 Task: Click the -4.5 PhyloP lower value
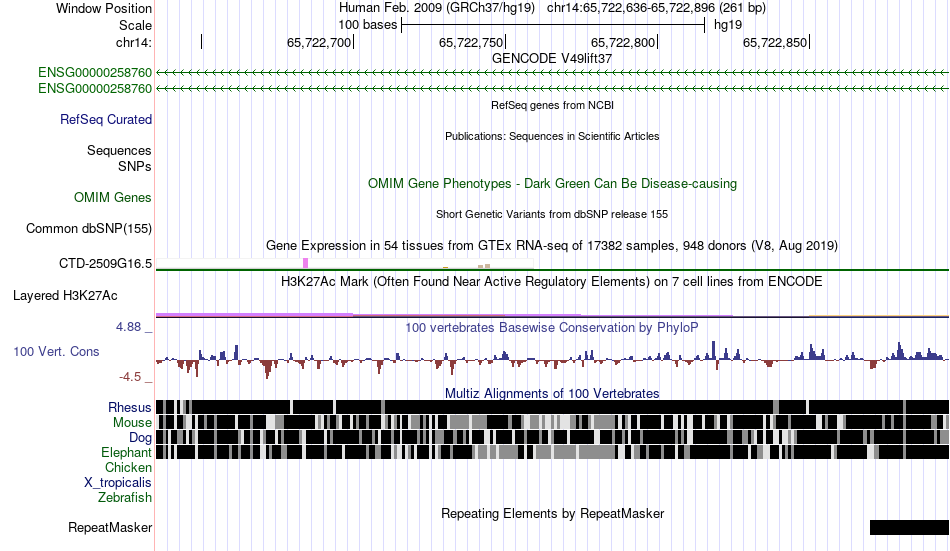(x=130, y=377)
